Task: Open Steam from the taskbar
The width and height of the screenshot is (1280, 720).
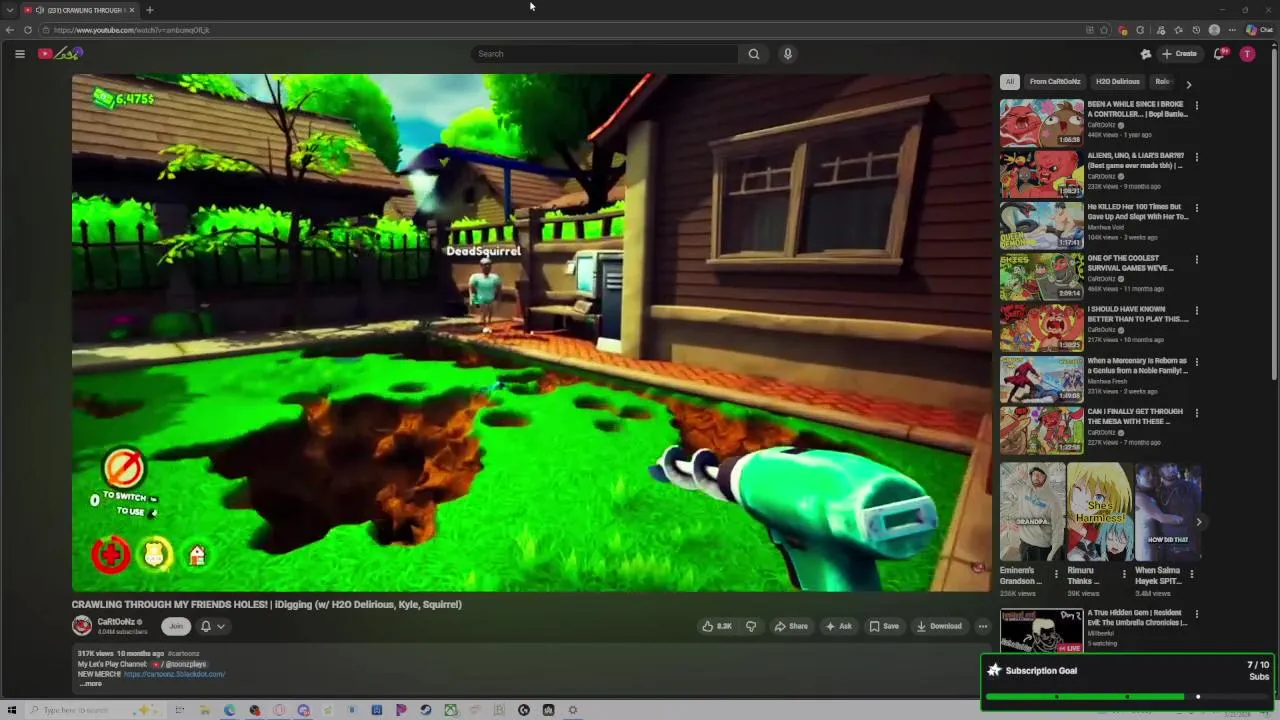Action: [425, 710]
